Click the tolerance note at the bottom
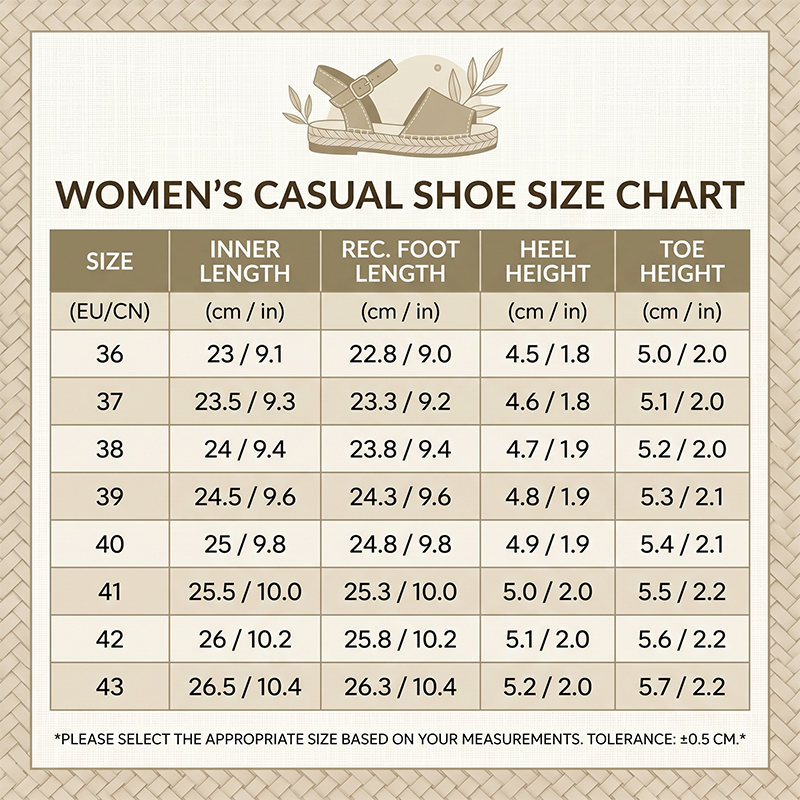 pos(400,739)
